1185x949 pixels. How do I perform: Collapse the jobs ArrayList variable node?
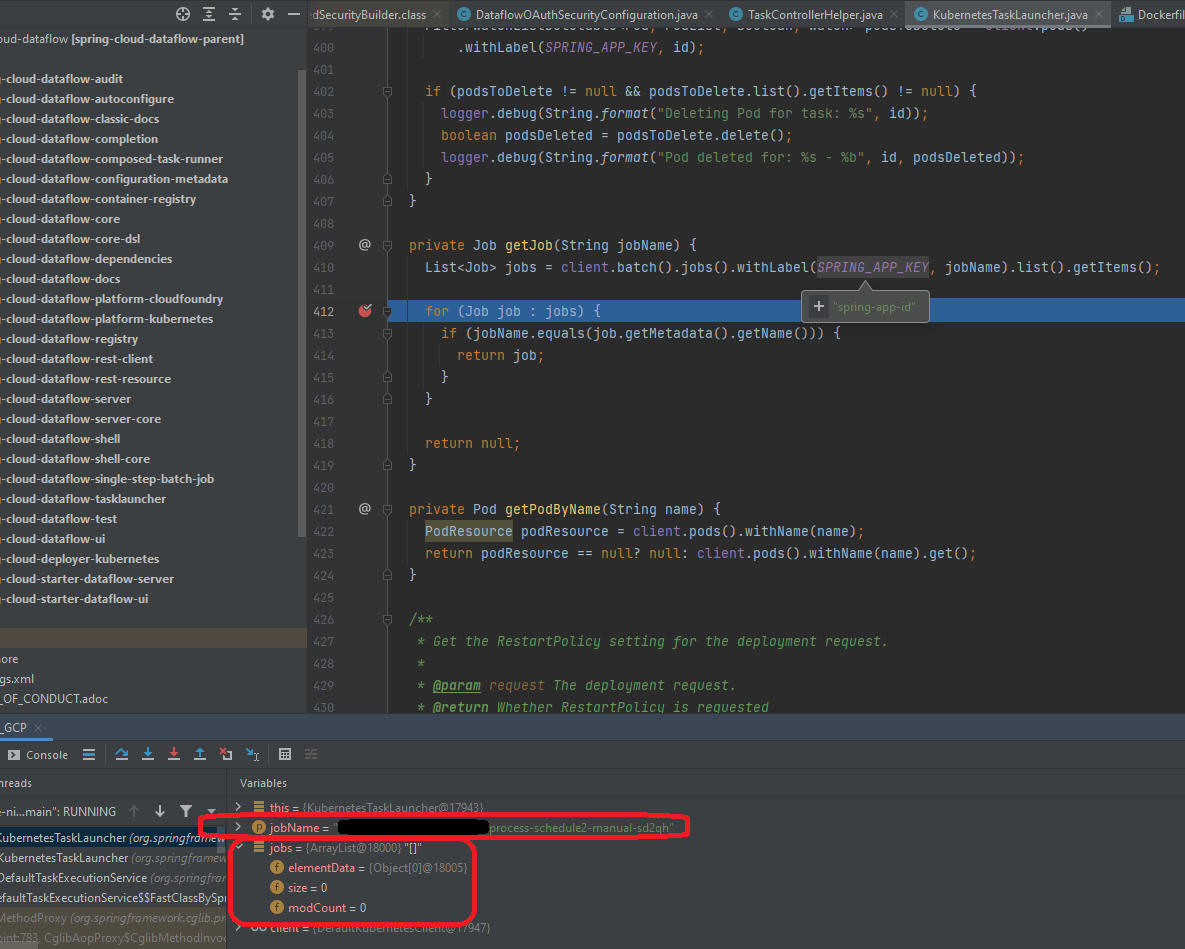(x=239, y=847)
